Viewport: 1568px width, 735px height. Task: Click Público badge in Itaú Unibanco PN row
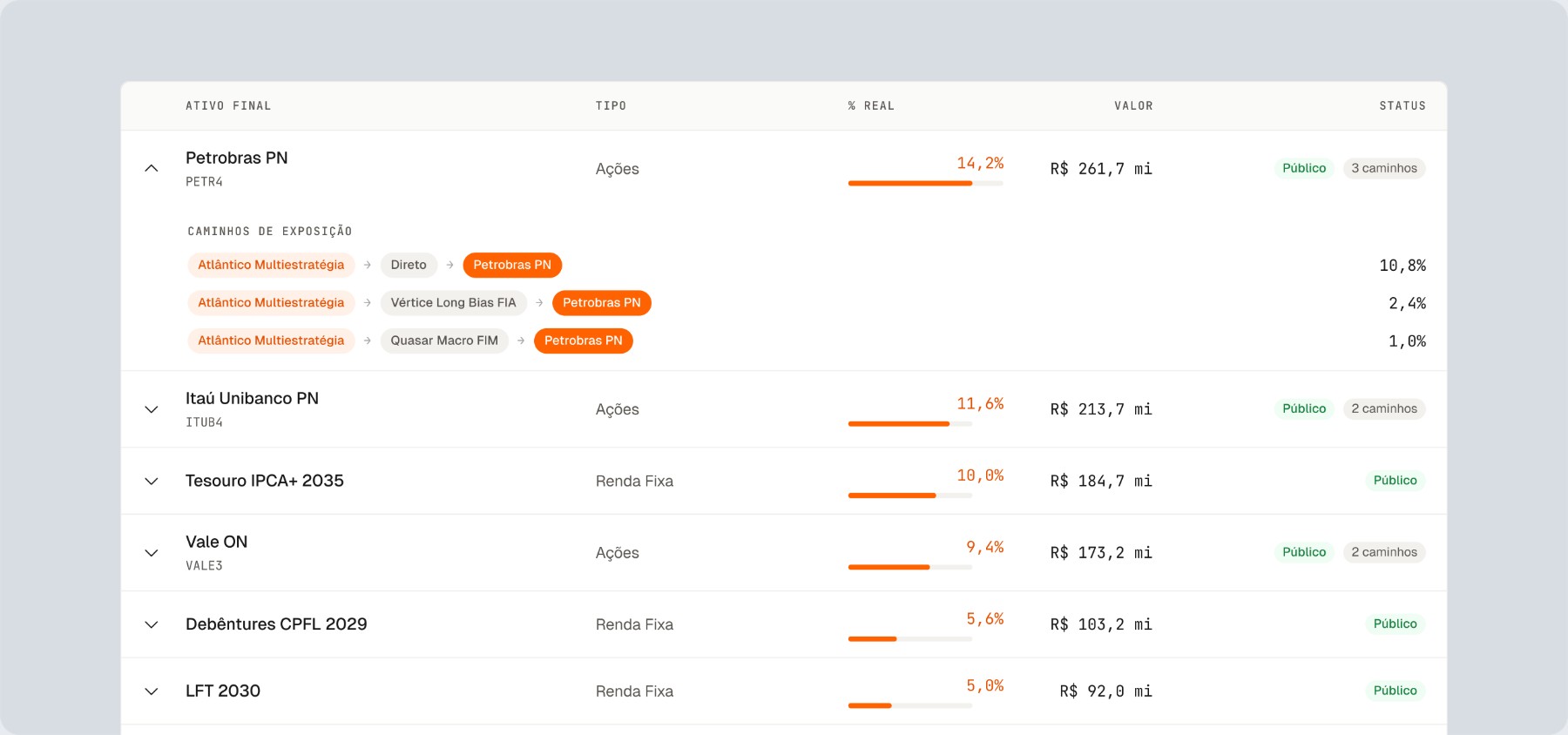pyautogui.click(x=1304, y=408)
